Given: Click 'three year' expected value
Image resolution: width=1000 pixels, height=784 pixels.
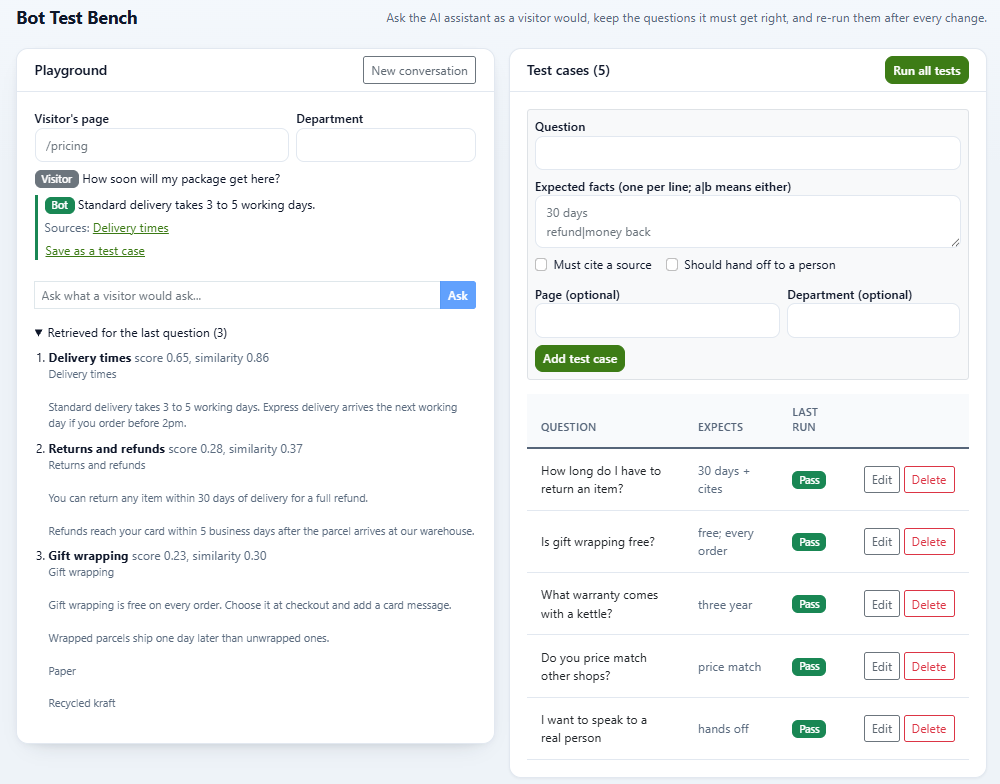Looking at the screenshot, I should 724,605.
